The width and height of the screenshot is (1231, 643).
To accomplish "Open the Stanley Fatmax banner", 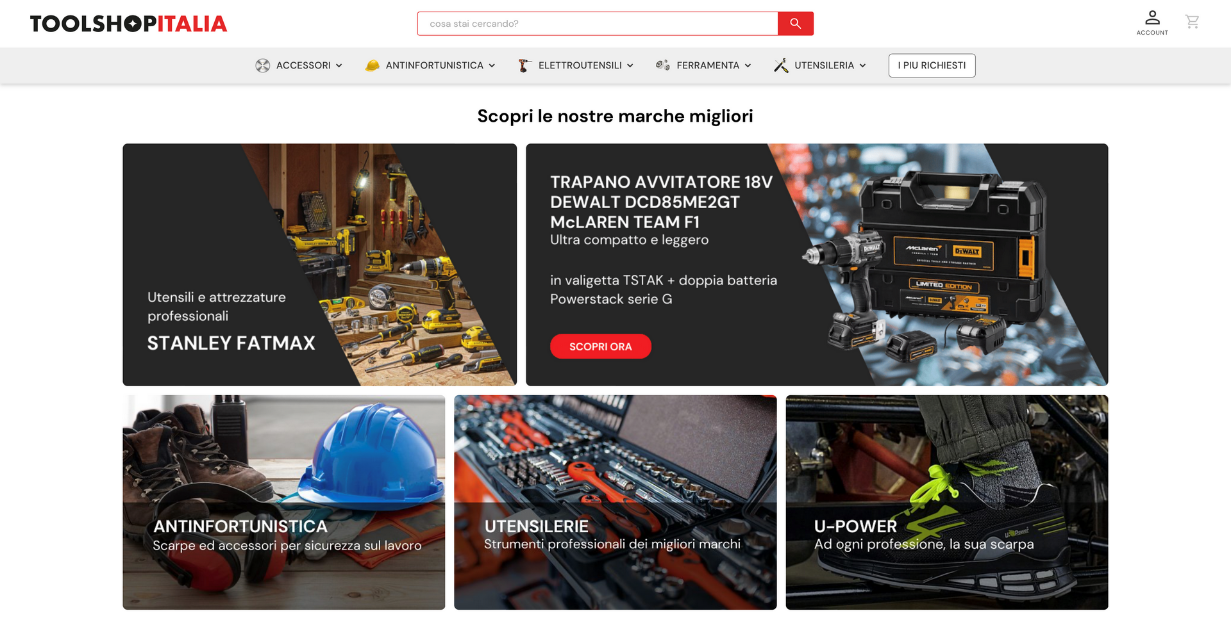I will pos(319,265).
